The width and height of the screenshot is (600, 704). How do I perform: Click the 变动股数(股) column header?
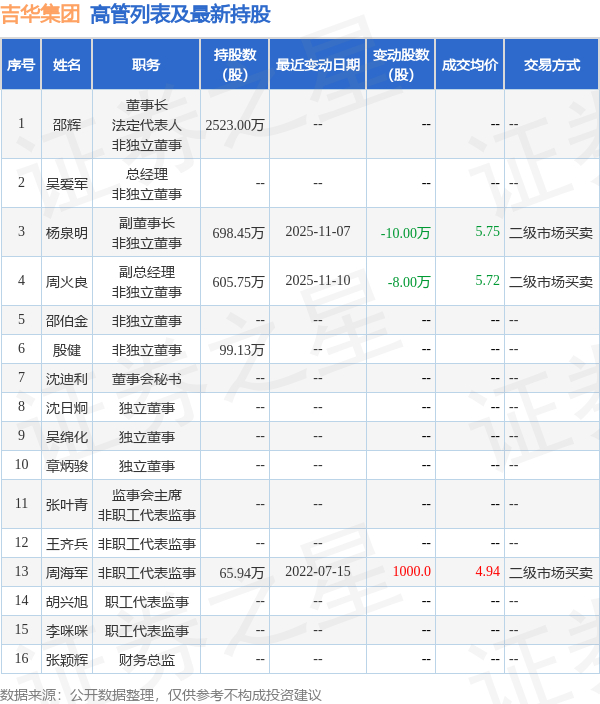401,65
